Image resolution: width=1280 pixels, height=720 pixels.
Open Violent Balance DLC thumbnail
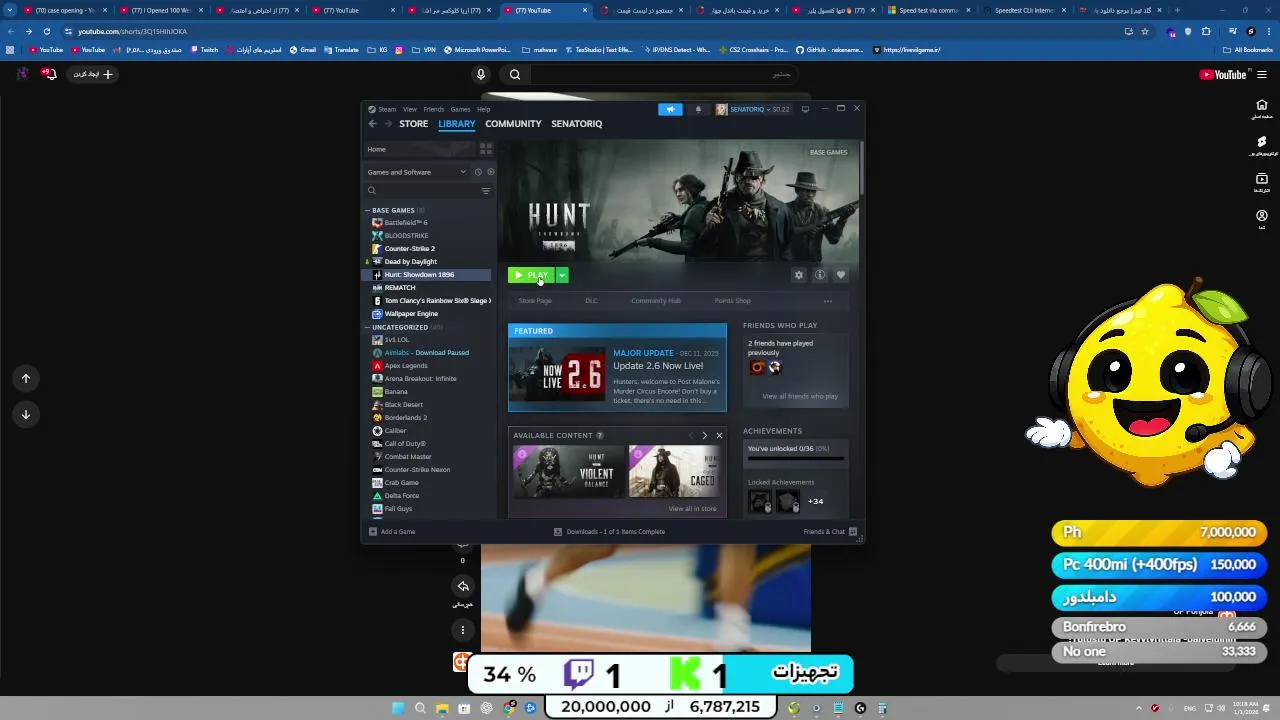569,472
